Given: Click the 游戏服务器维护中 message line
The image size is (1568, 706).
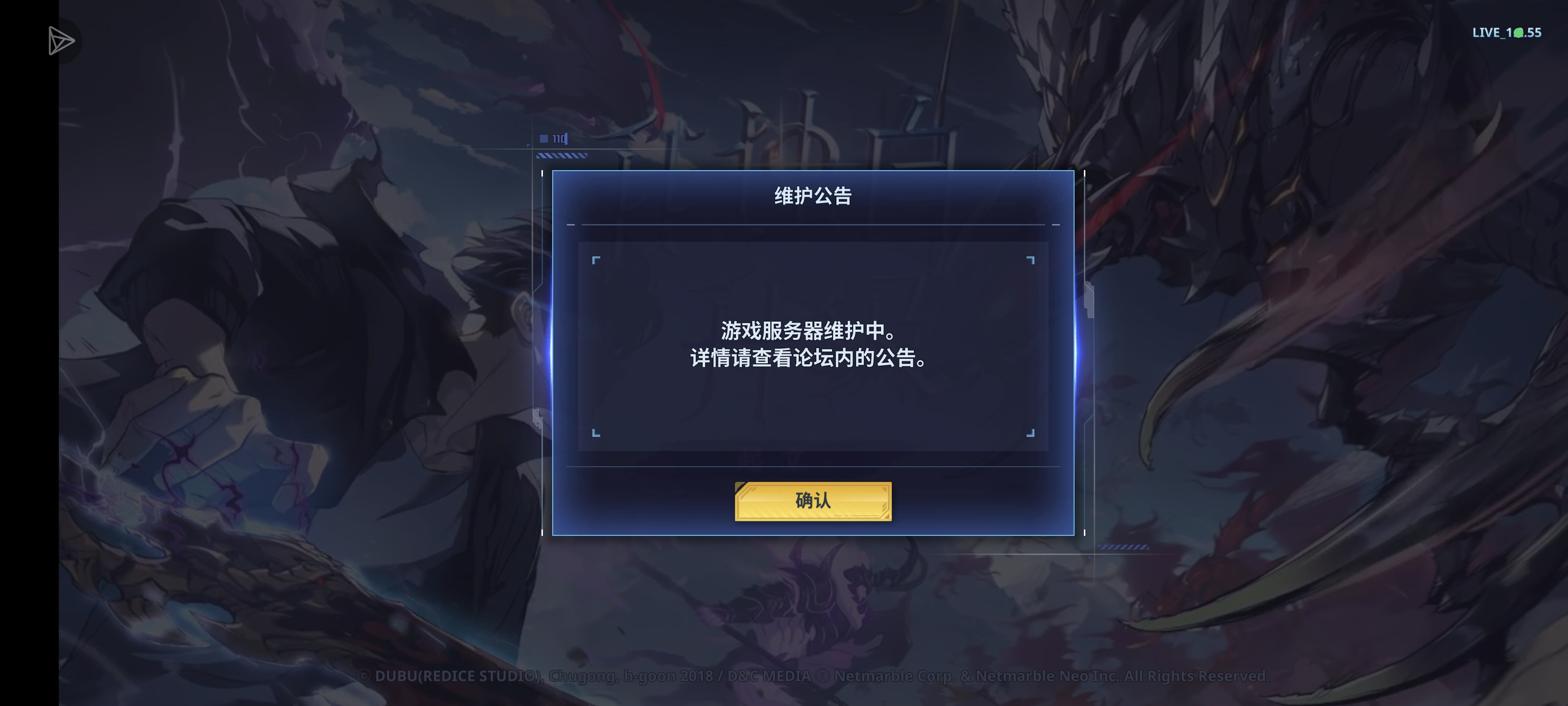Looking at the screenshot, I should click(808, 331).
